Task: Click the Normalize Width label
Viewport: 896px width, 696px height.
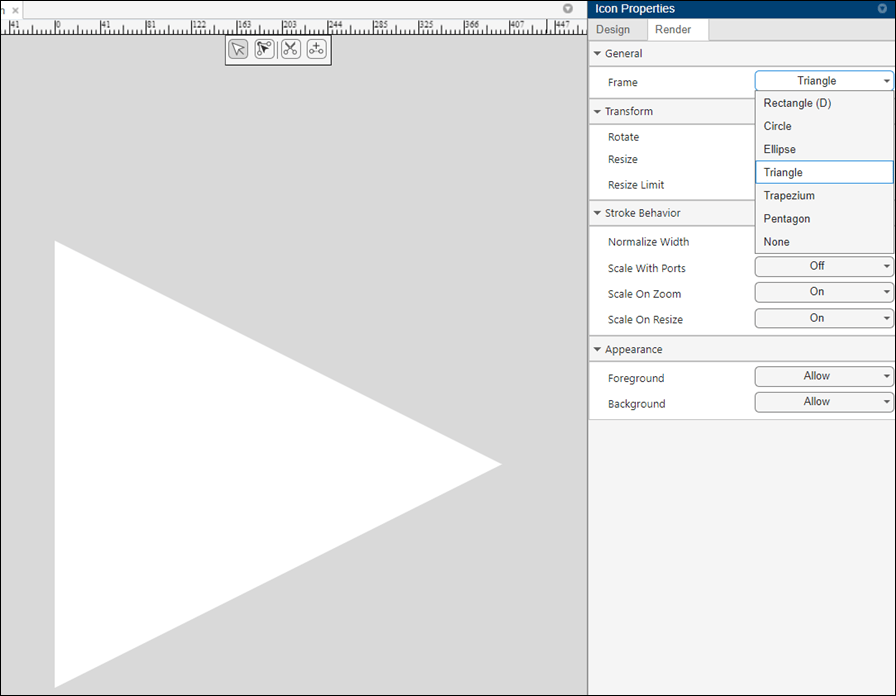Action: (649, 242)
